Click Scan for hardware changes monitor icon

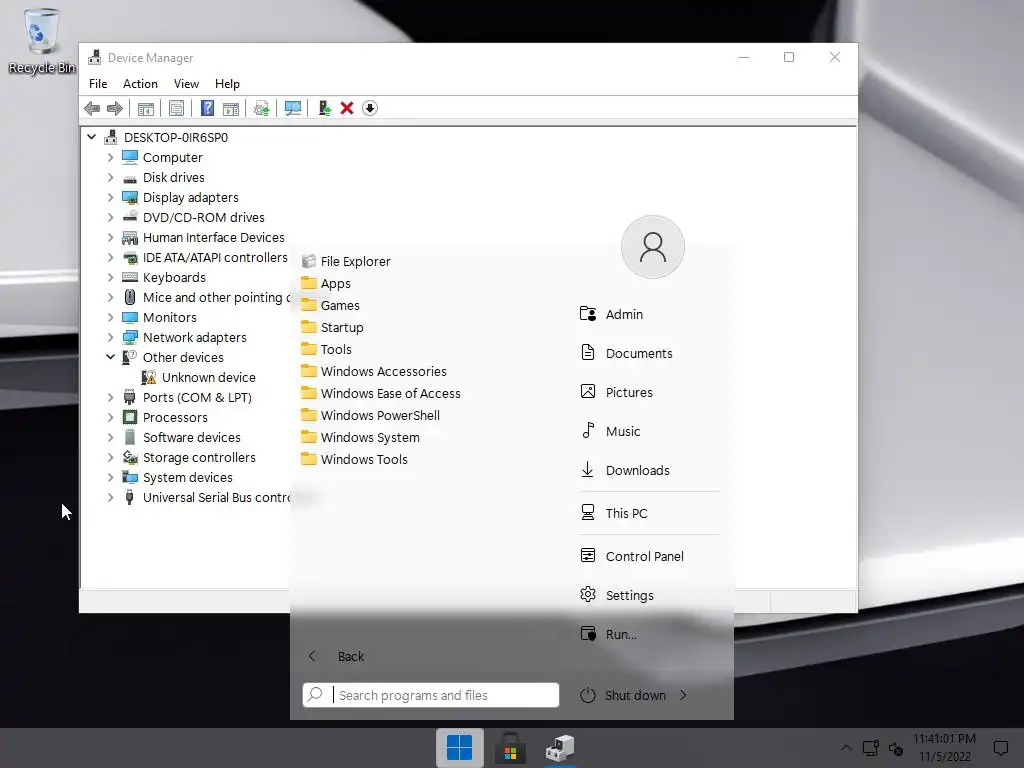click(x=293, y=108)
